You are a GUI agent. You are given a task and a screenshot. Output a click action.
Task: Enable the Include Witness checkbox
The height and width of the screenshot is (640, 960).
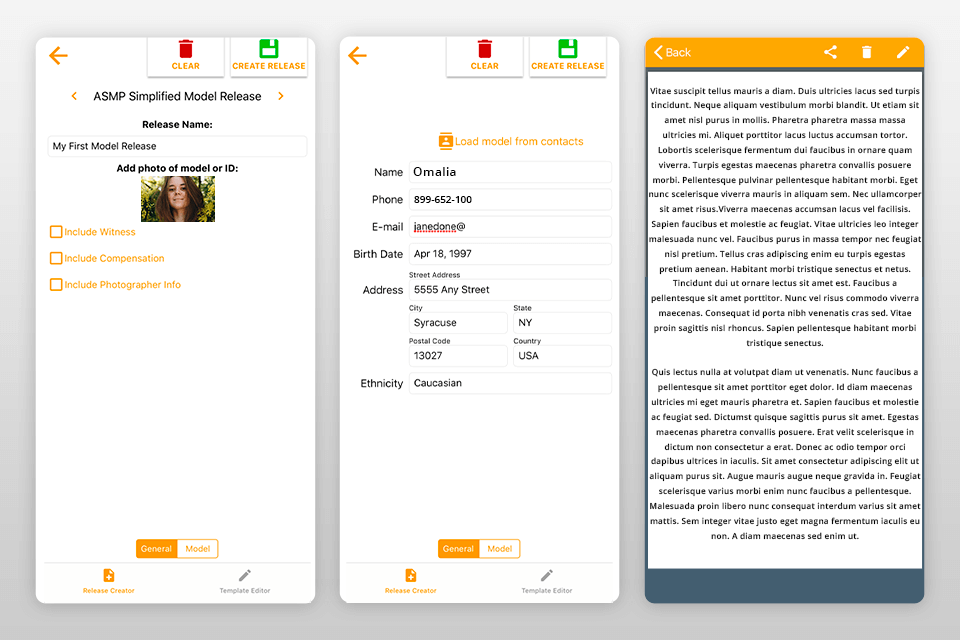56,232
